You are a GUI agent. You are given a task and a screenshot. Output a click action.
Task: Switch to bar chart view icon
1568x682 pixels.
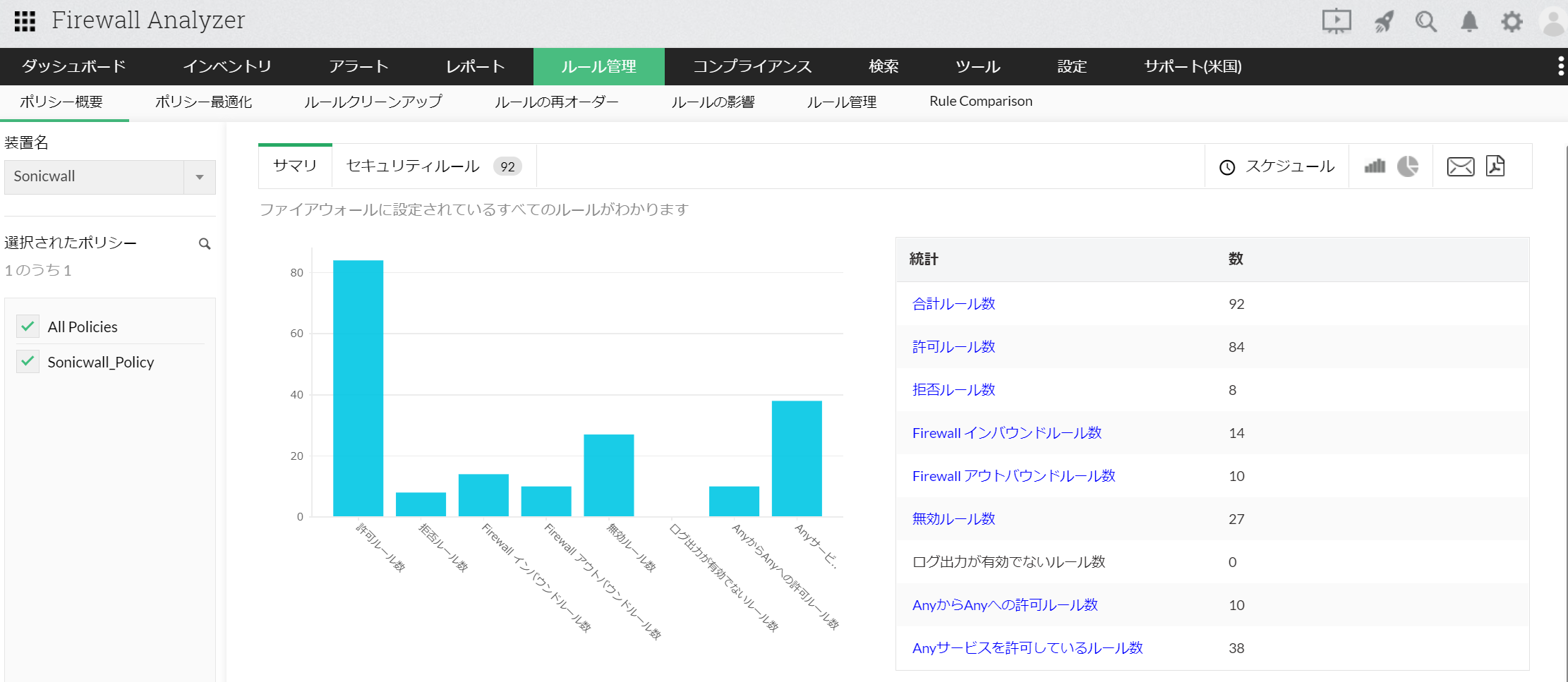click(x=1375, y=166)
